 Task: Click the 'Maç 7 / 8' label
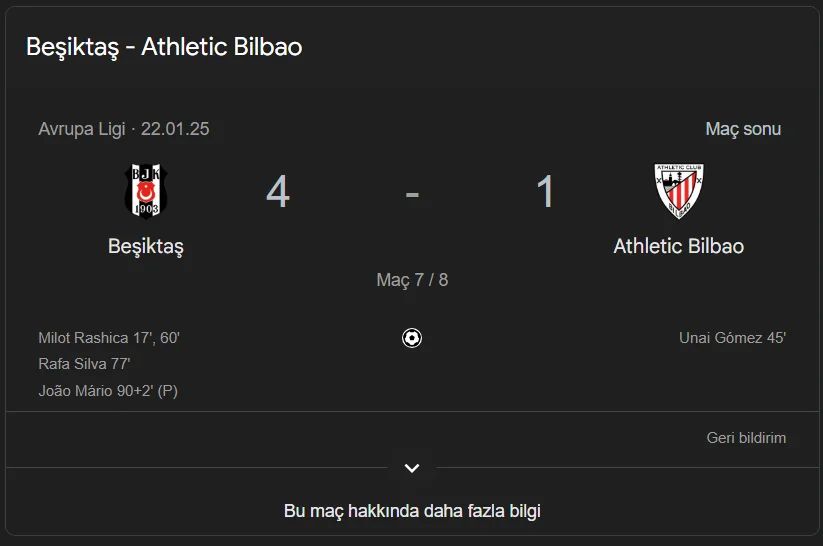pos(412,280)
